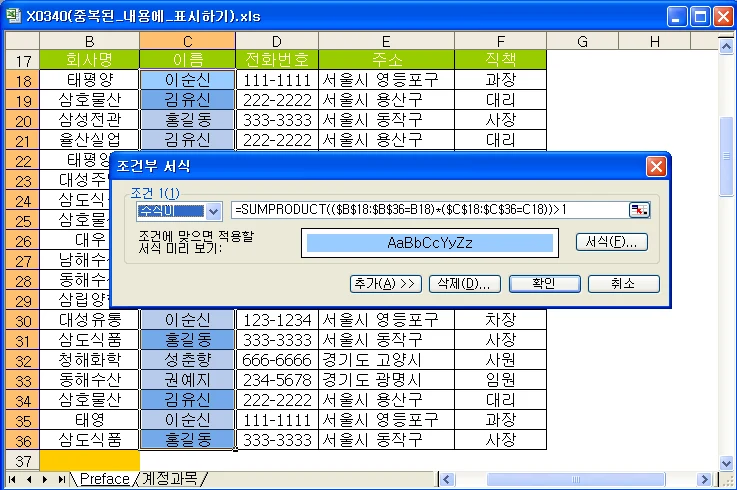Click the vertical scrollbar up arrow
Screen dimensions: 737x490
(x=726, y=47)
